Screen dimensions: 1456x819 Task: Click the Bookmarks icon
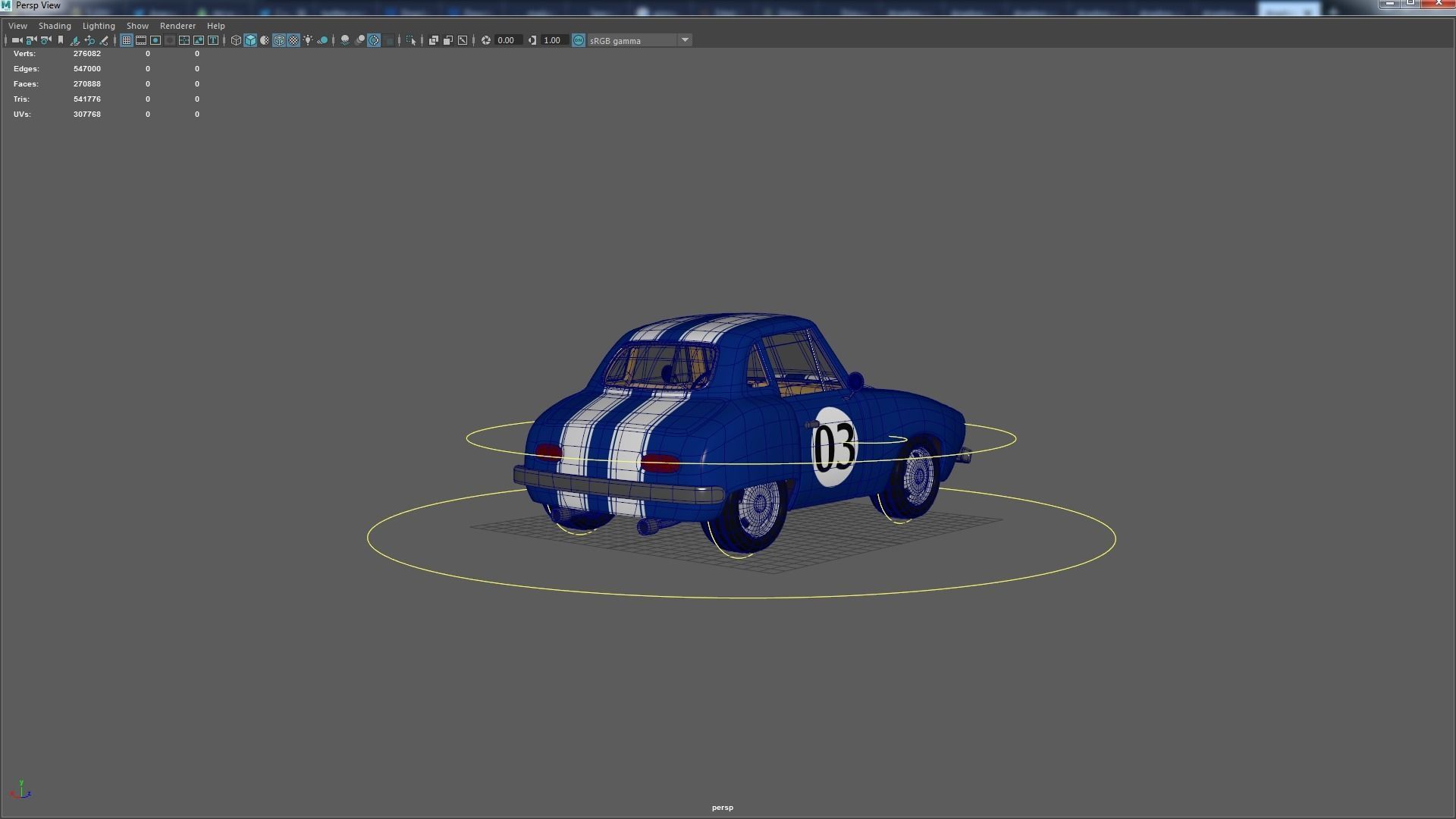61,40
